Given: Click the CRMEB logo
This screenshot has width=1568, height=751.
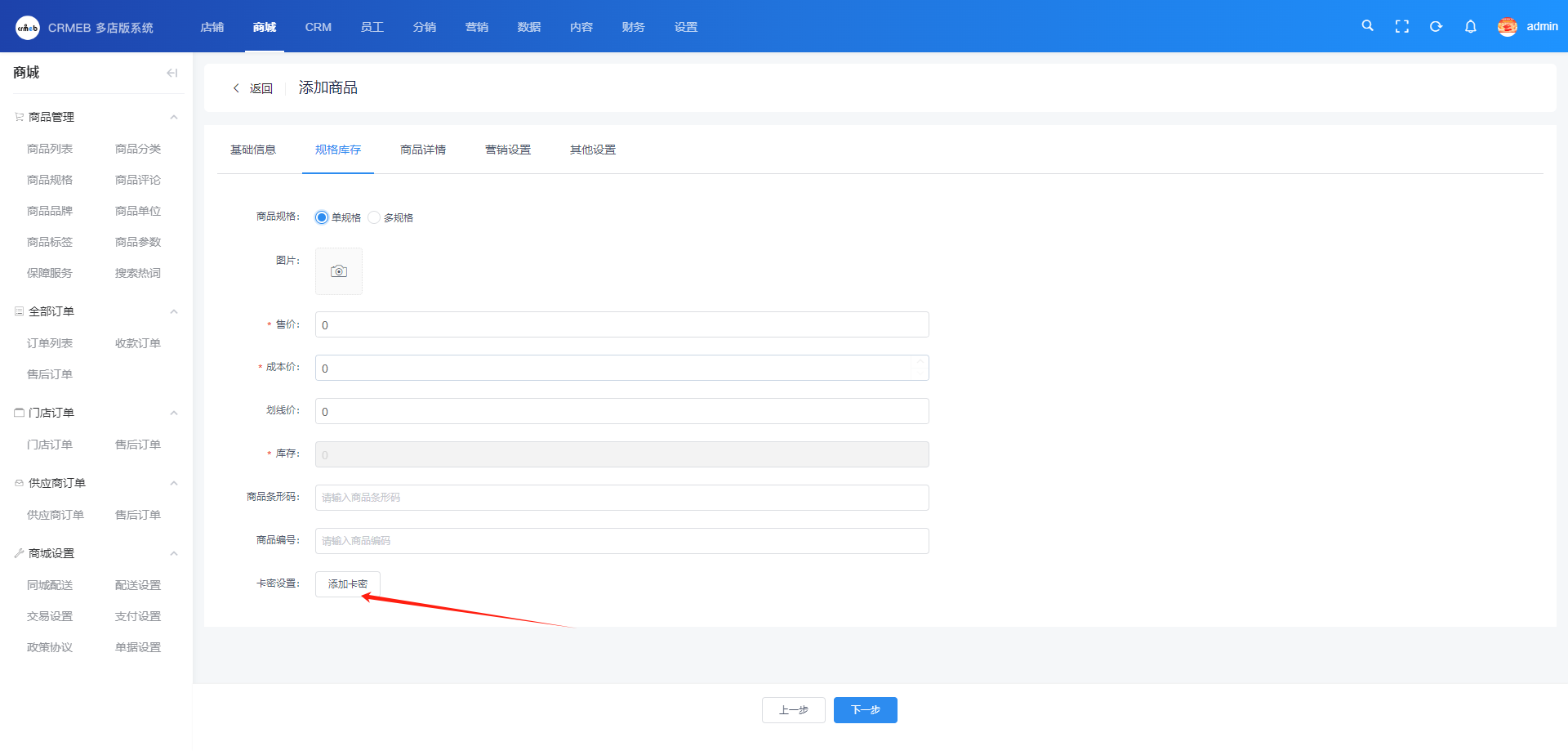Looking at the screenshot, I should pos(28,28).
